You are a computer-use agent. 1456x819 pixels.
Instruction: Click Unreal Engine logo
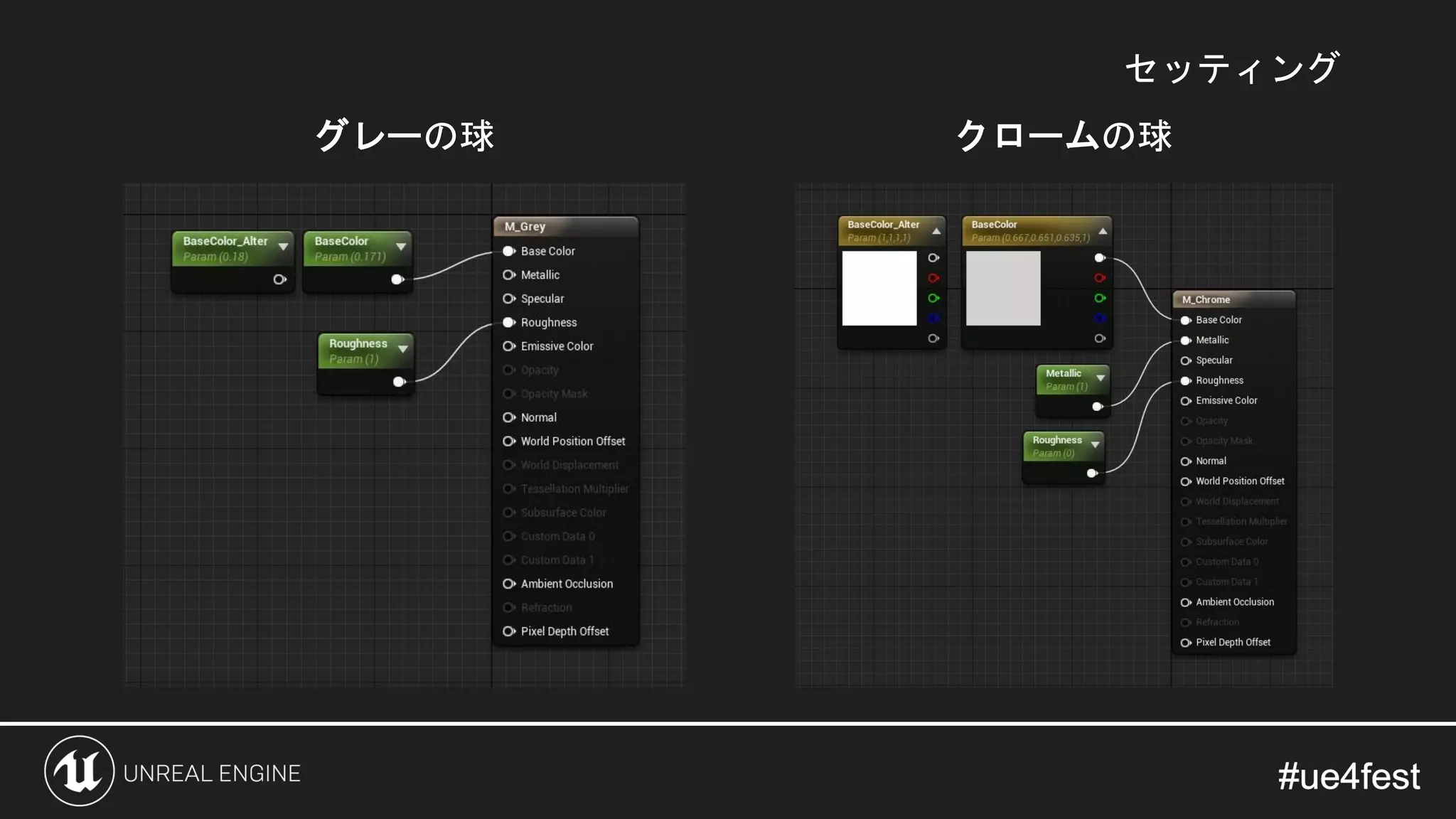coord(80,771)
